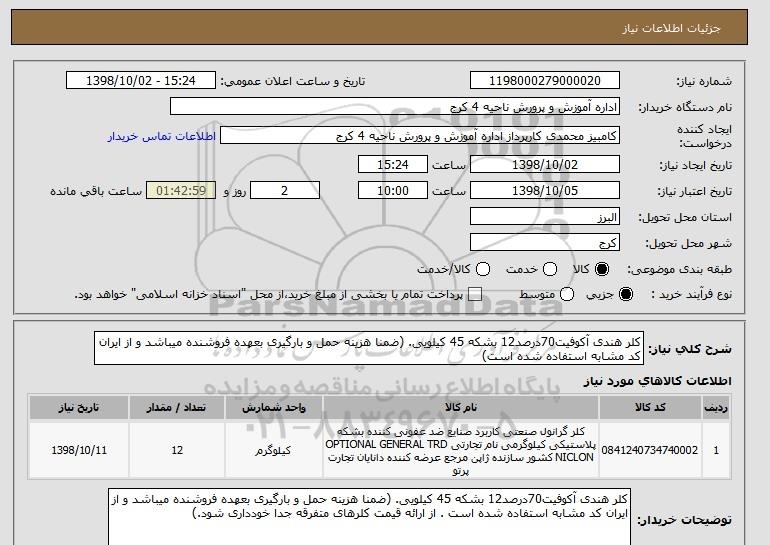Screen dimensions: 770x545
Task: Click the item code cell 0841240734740002
Action: [650, 450]
